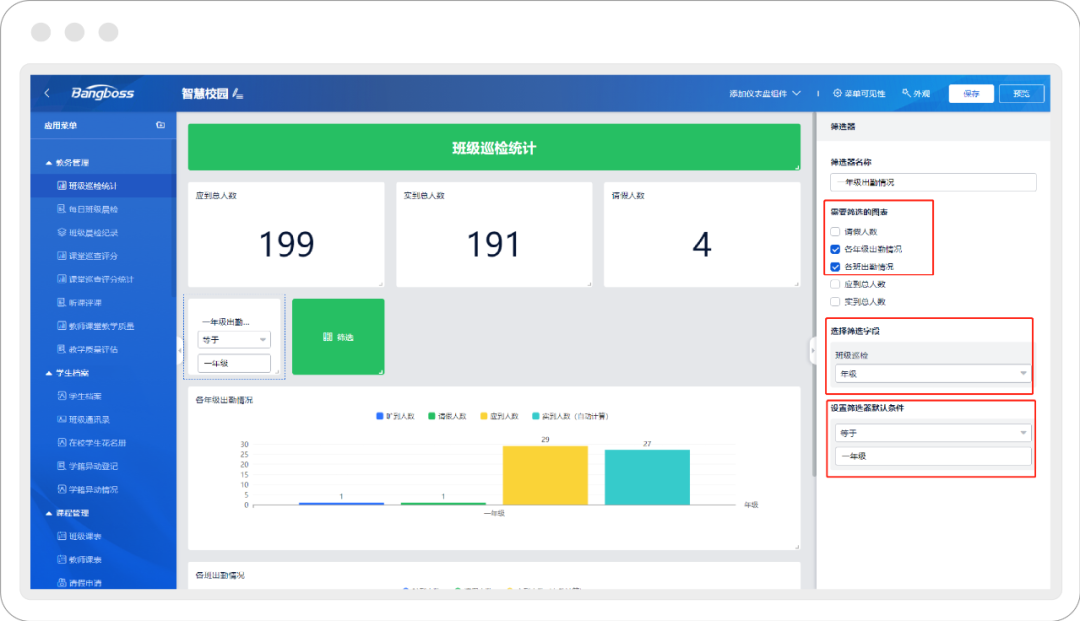
Task: Click the back arrow beside Bangboss logo
Action: [x=47, y=93]
